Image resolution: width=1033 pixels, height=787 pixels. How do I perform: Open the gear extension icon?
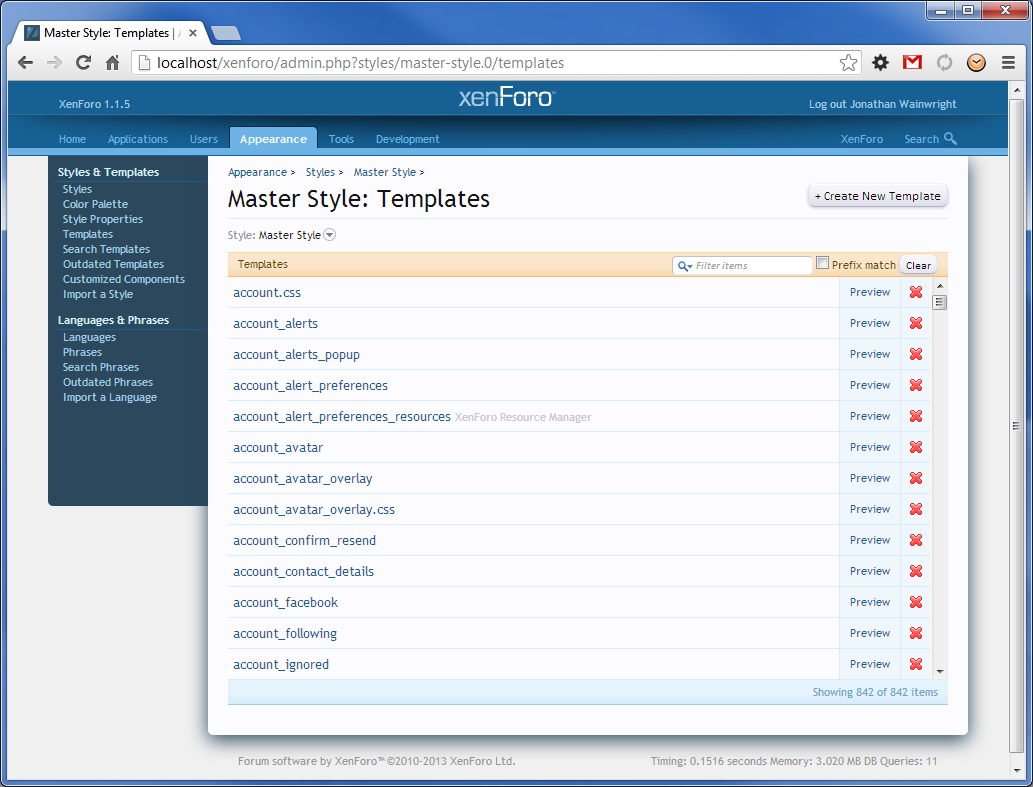(880, 63)
